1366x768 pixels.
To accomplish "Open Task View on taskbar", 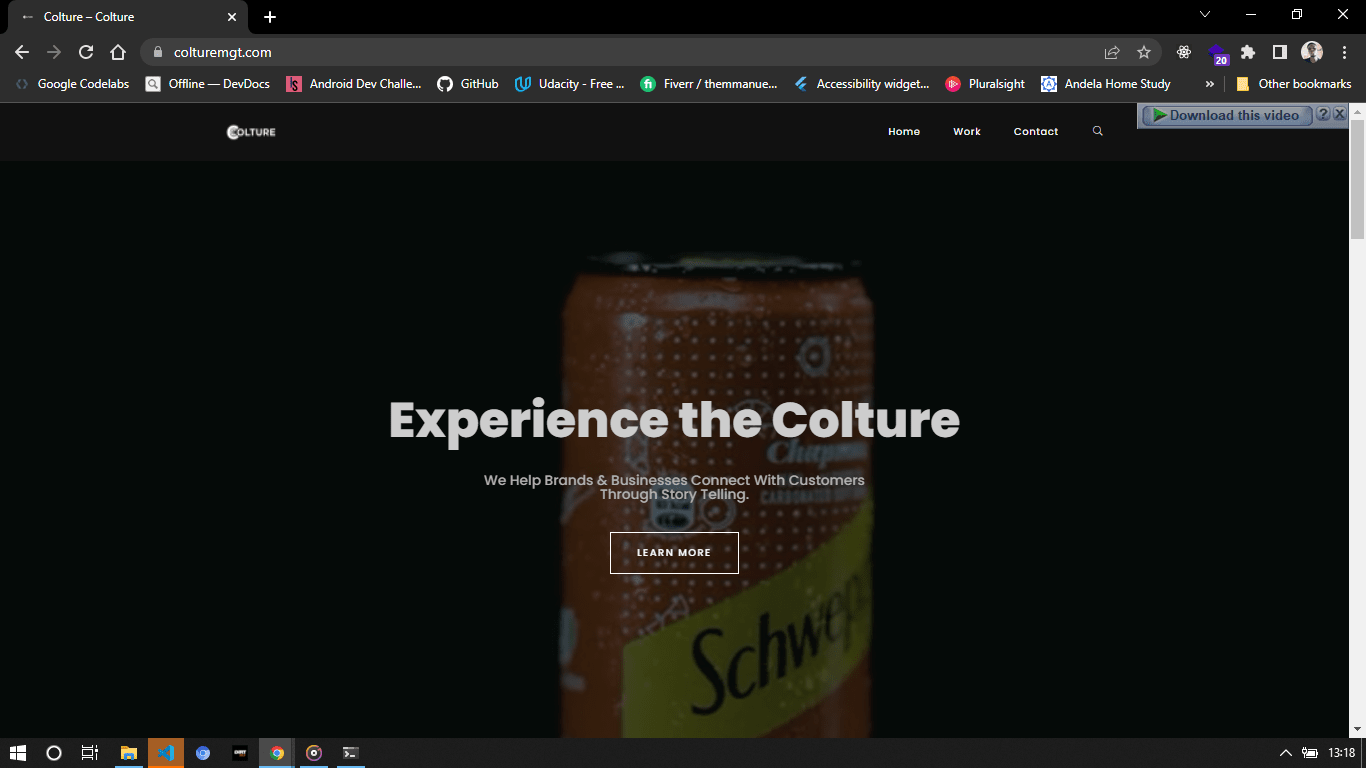I will pos(90,753).
